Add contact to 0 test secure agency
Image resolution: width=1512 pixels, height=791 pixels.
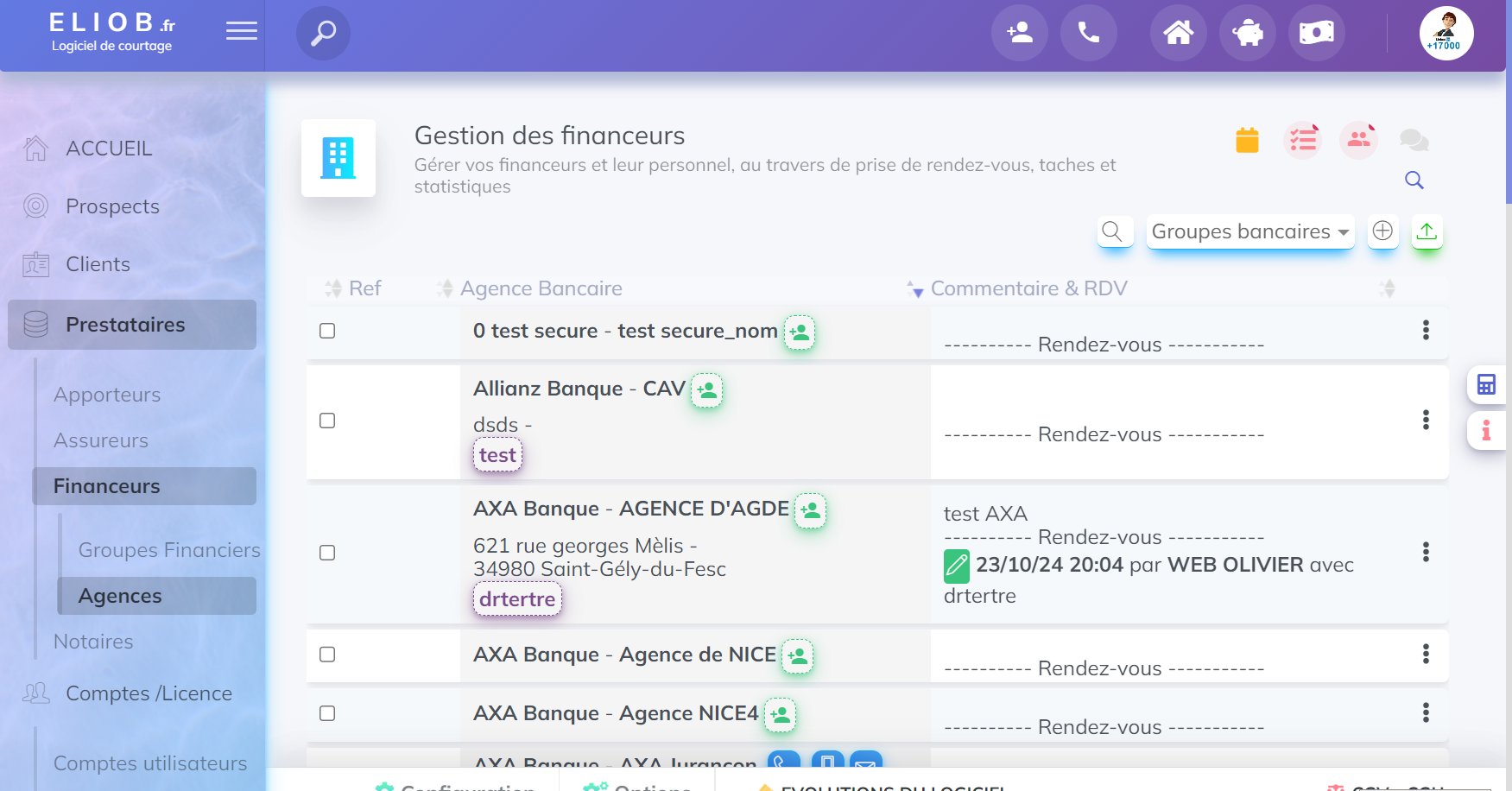point(800,332)
